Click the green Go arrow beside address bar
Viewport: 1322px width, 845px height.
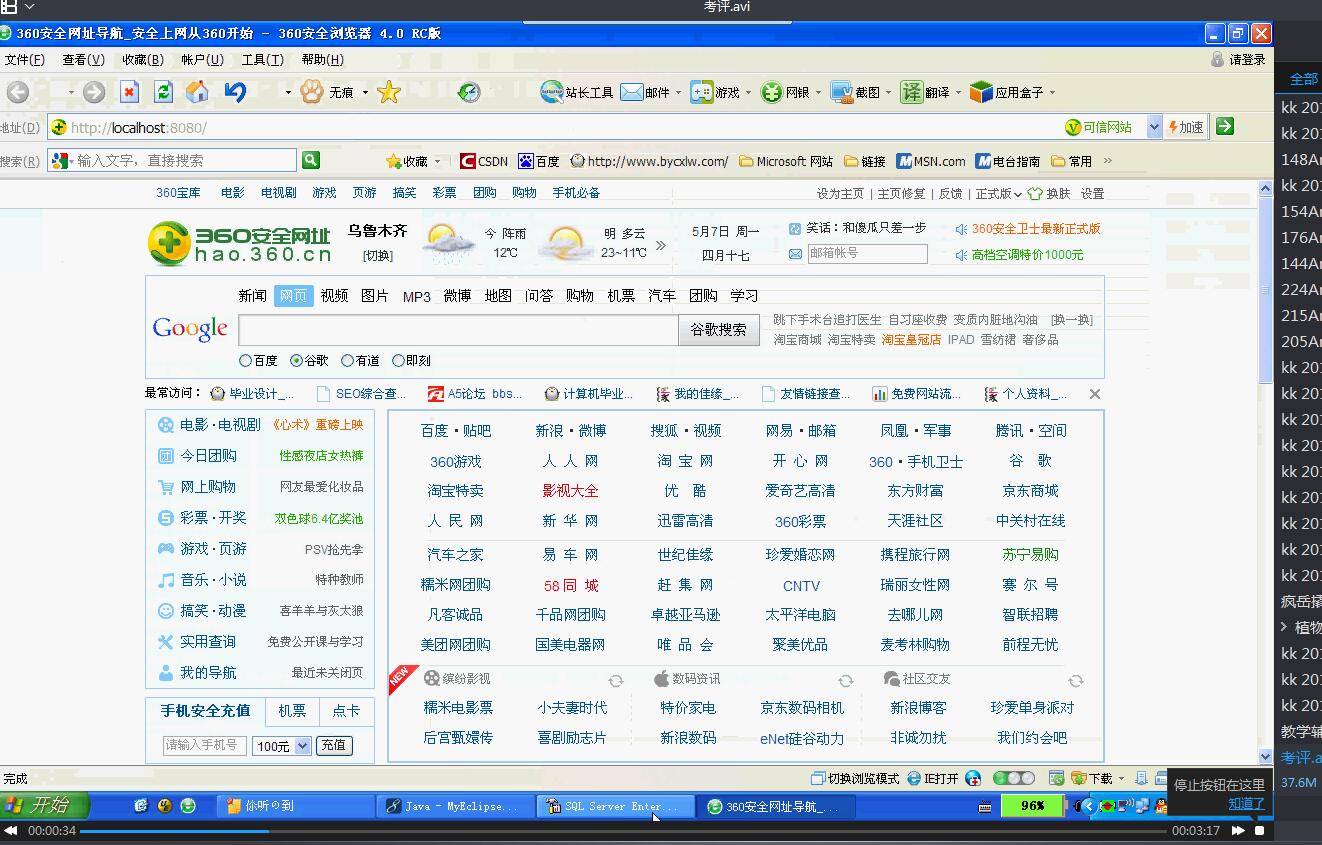point(1225,127)
